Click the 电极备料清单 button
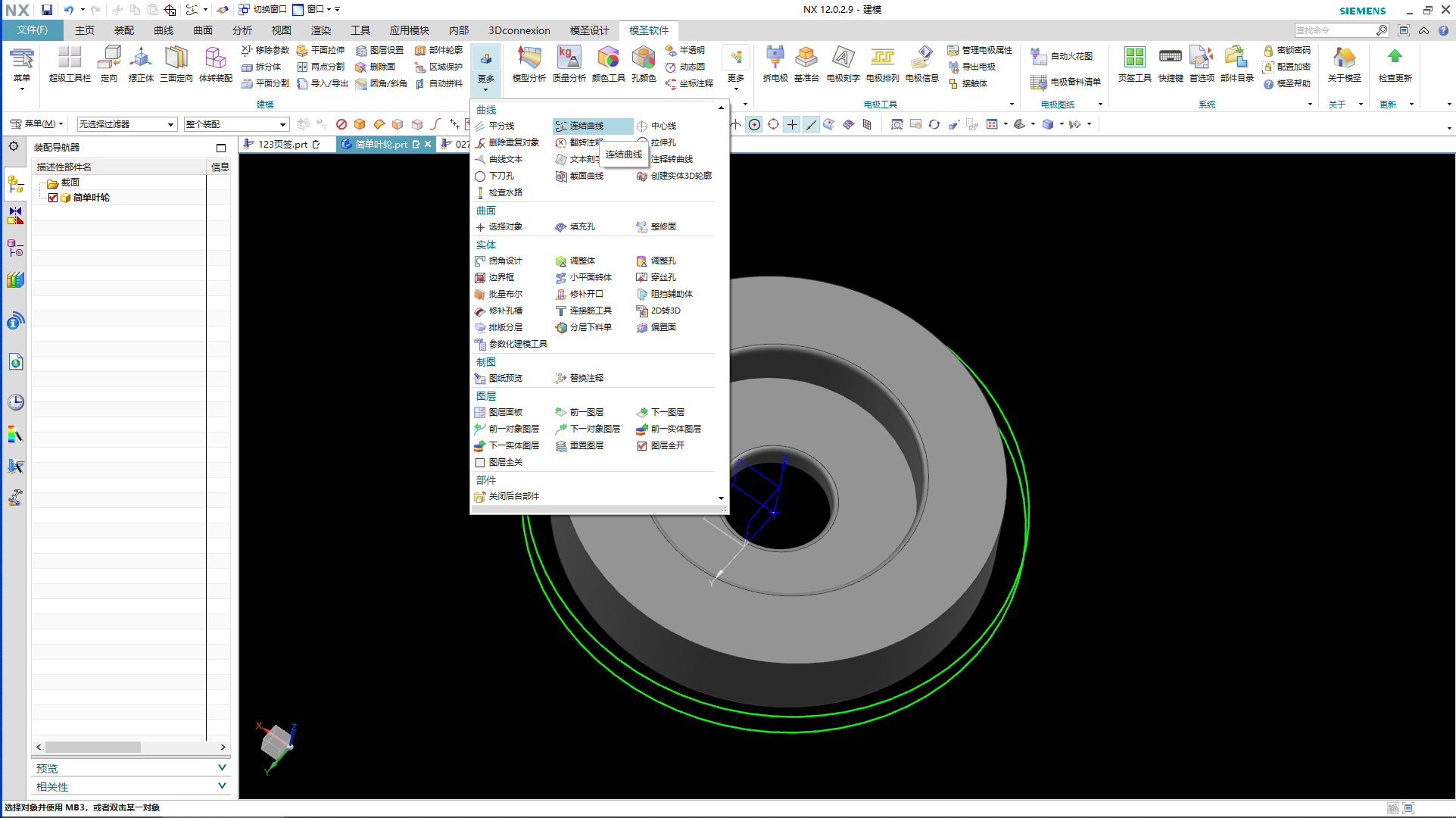Image resolution: width=1456 pixels, height=818 pixels. [1066, 82]
